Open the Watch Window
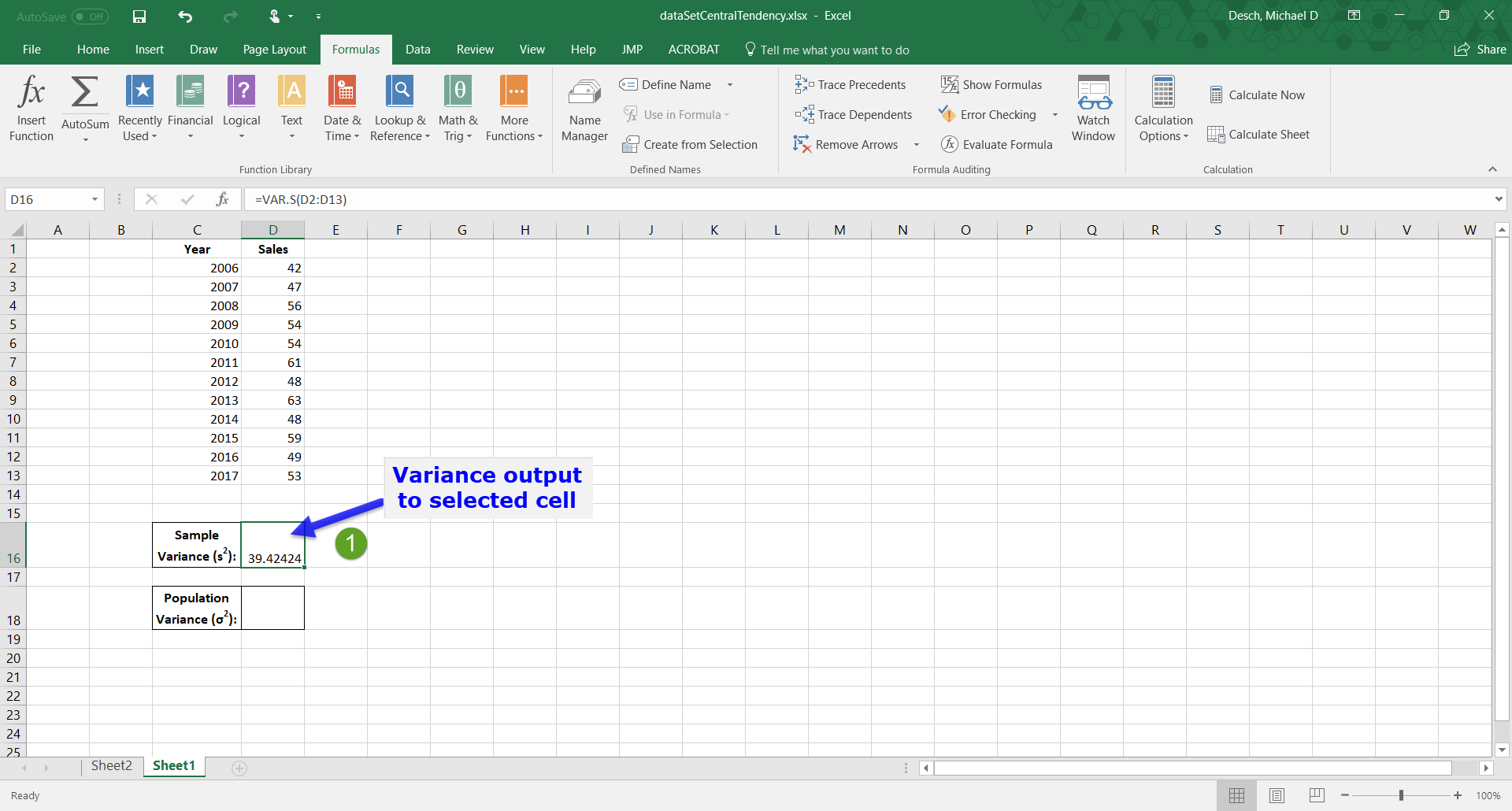 coord(1093,108)
